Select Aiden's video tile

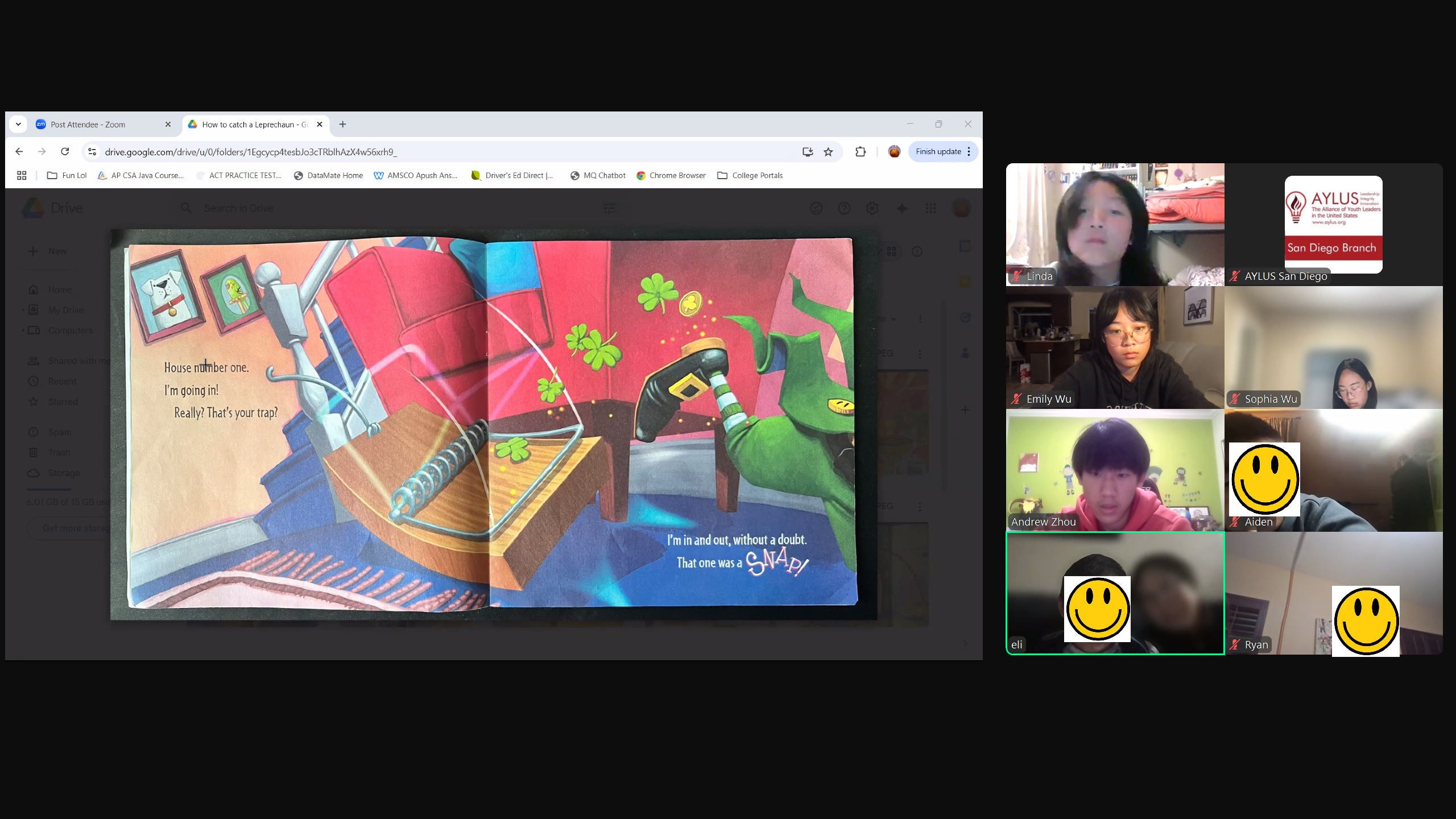coord(1333,470)
